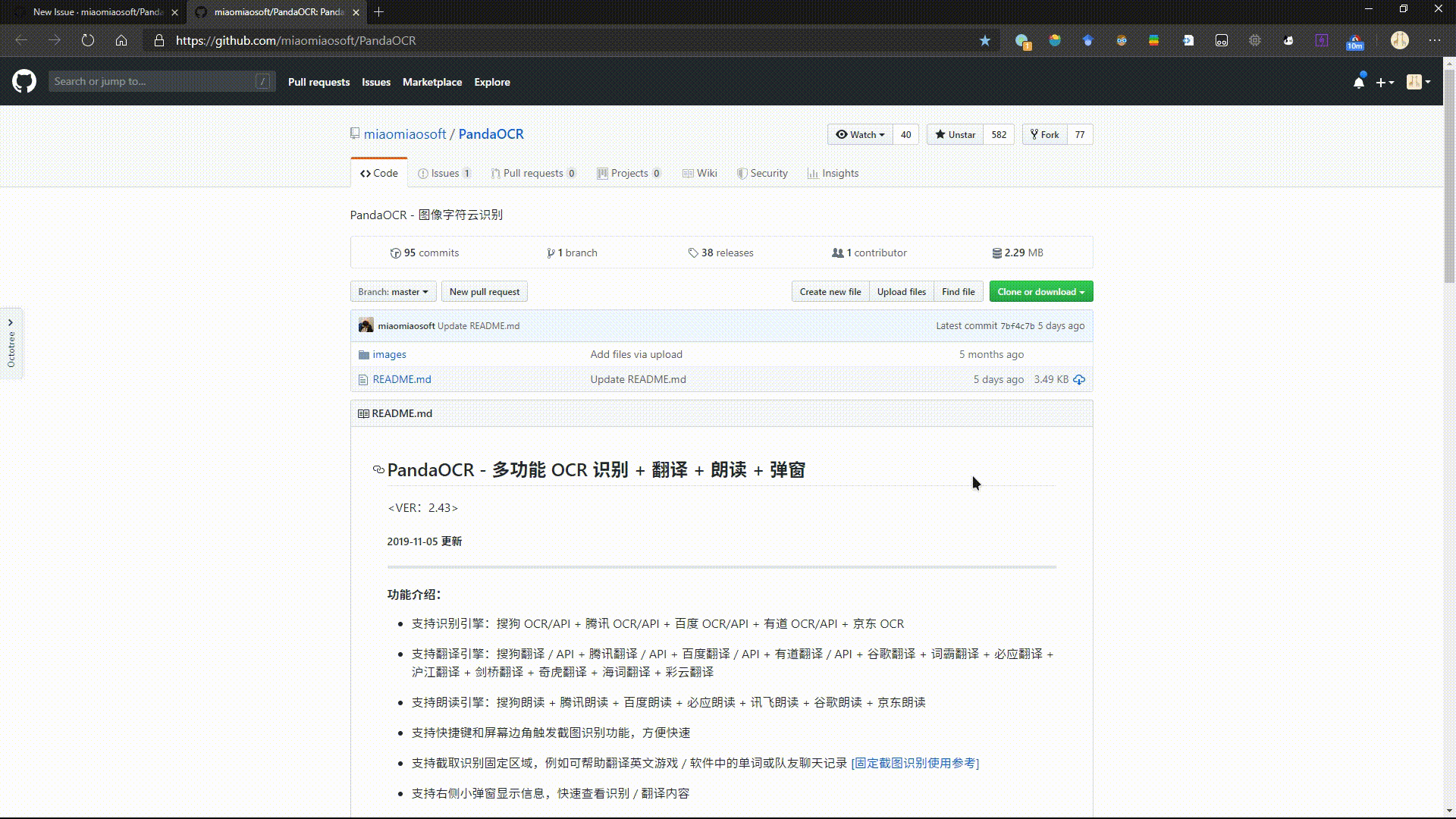
Task: Open the Find file button
Action: tap(958, 291)
